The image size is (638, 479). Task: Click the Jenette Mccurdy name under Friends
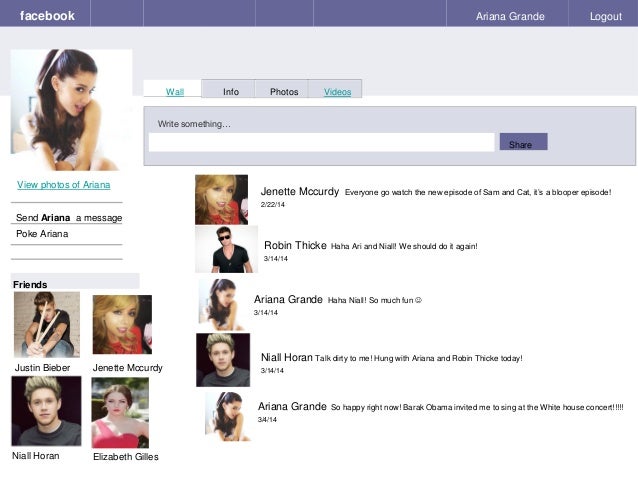128,367
